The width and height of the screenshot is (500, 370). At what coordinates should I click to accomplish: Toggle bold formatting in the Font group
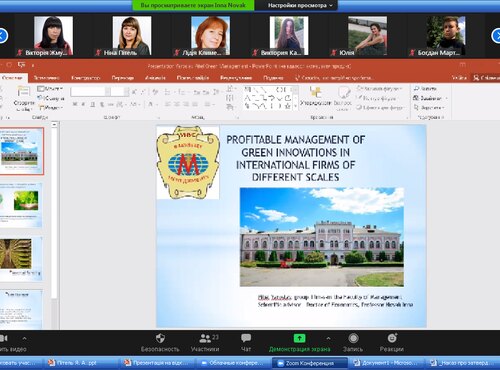coord(75,104)
